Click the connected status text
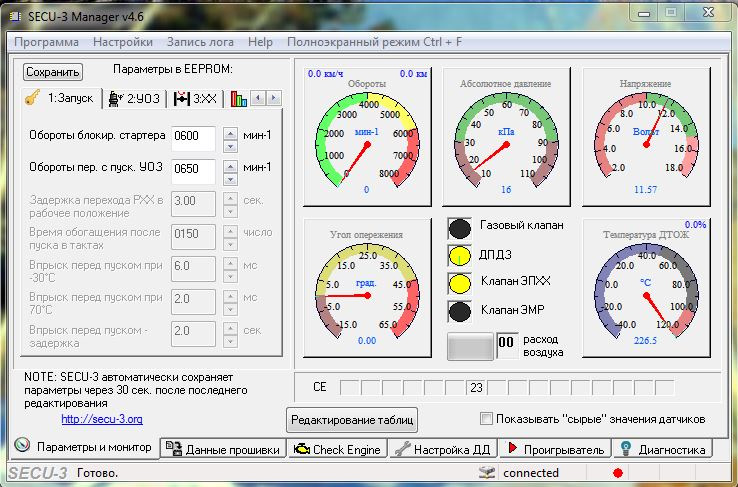 tap(531, 473)
